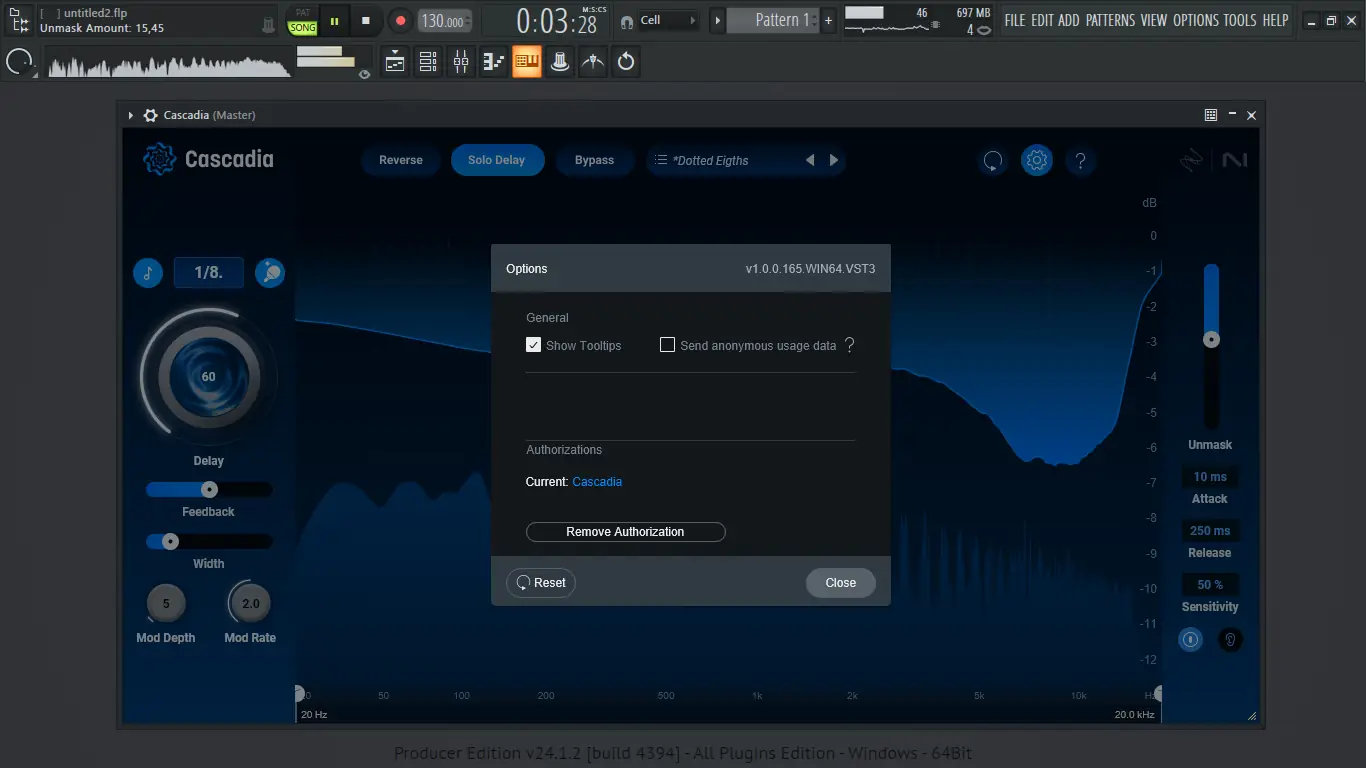Image resolution: width=1366 pixels, height=768 pixels.
Task: Go to the next preset with the right arrow
Action: coord(834,160)
